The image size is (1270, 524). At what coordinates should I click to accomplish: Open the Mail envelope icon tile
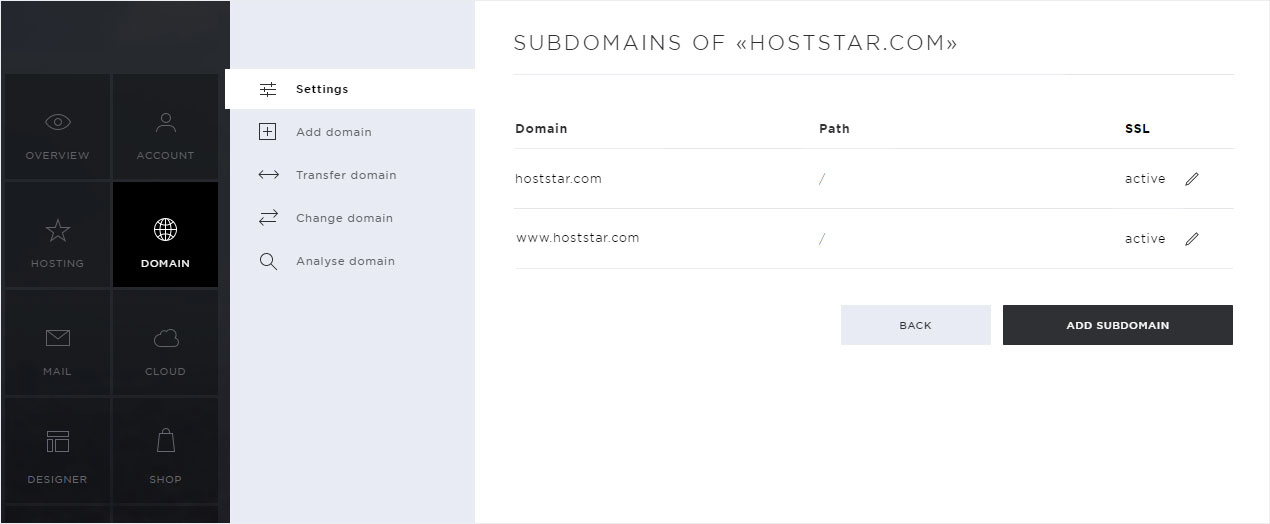coord(57,342)
